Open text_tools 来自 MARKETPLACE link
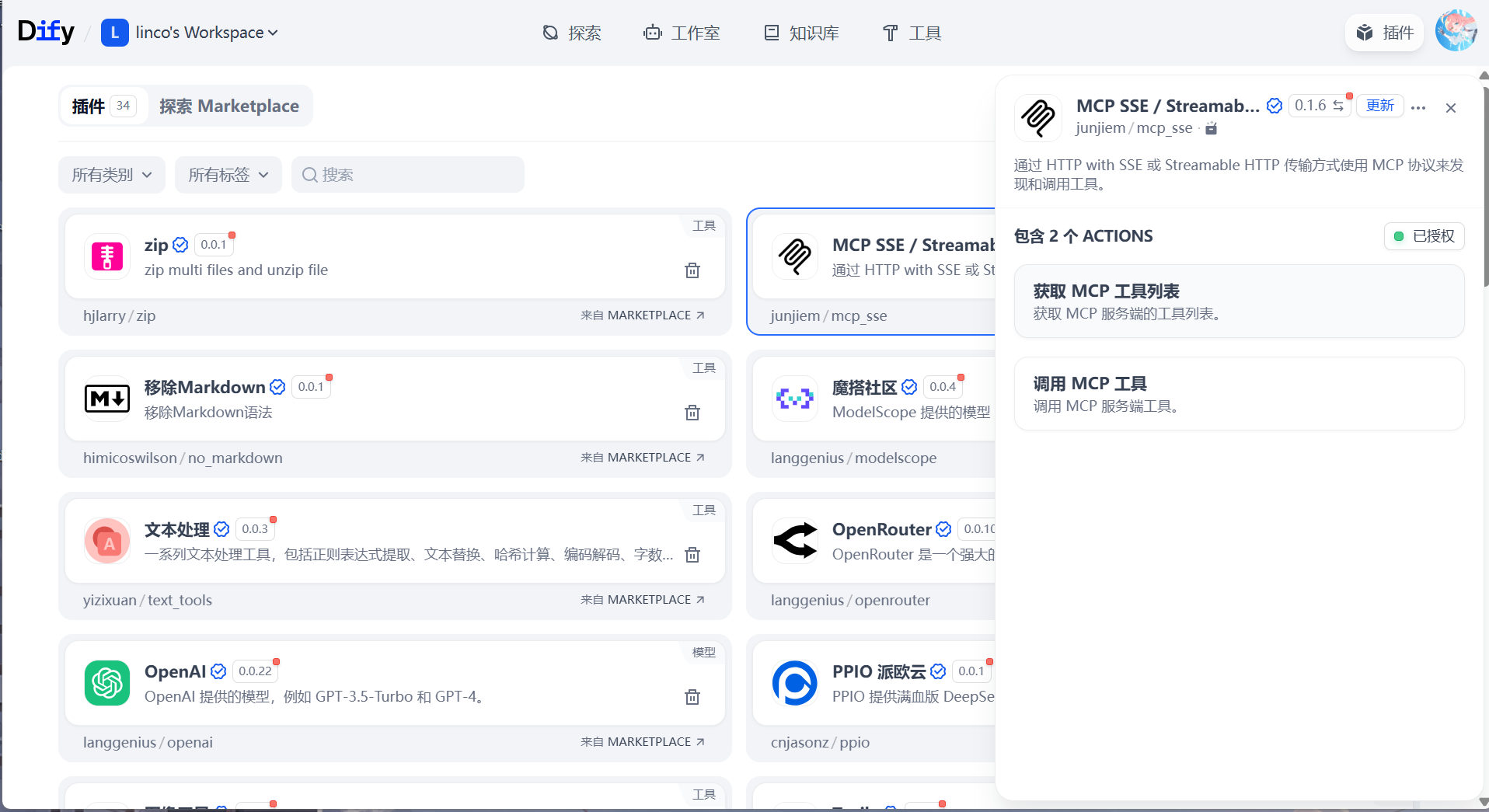The height and width of the screenshot is (812, 1489). (643, 600)
